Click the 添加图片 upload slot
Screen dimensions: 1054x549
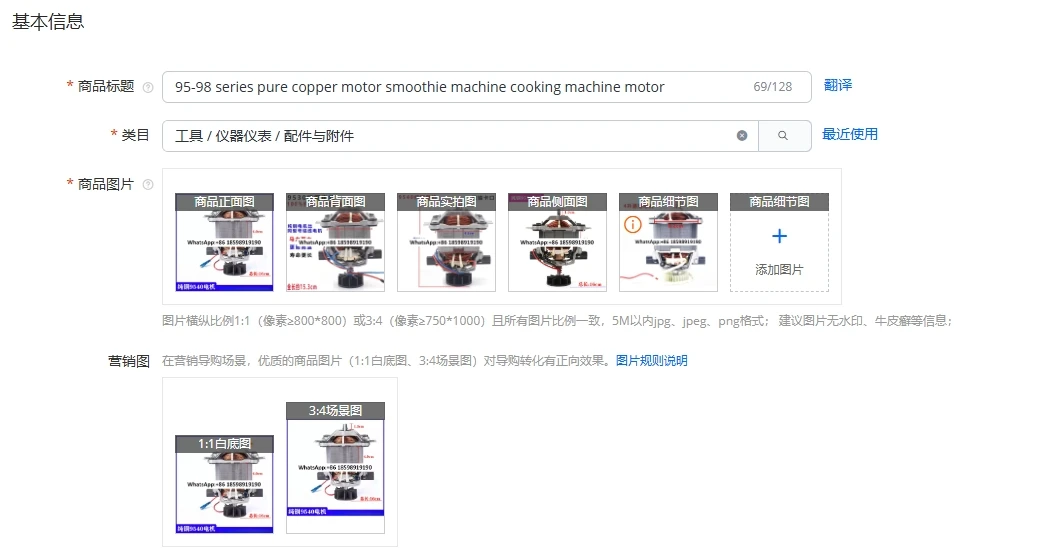(779, 243)
